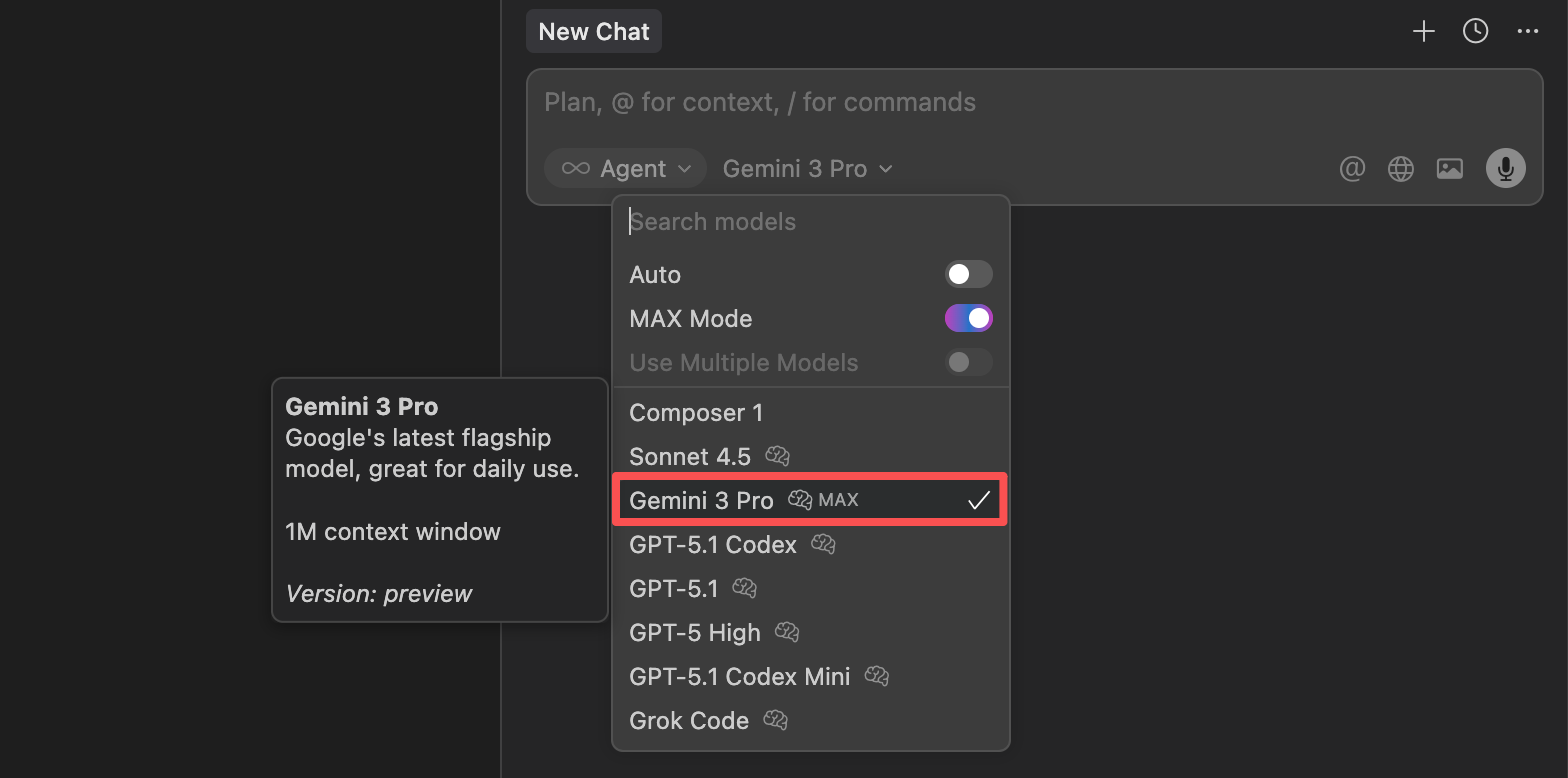
Task: Enable Use Multiple Models
Action: tap(968, 362)
